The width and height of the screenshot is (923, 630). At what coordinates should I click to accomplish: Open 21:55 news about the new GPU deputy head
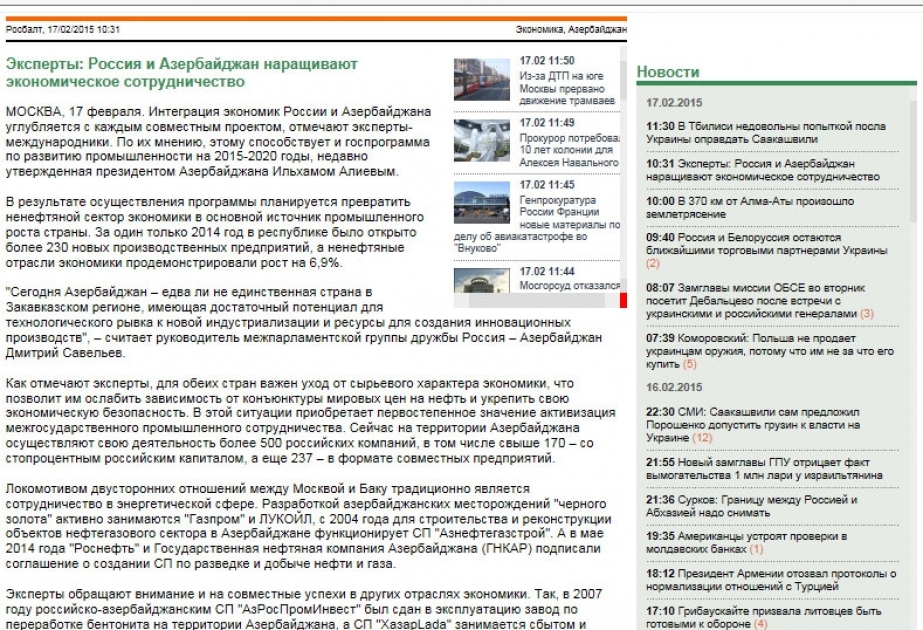coord(764,469)
